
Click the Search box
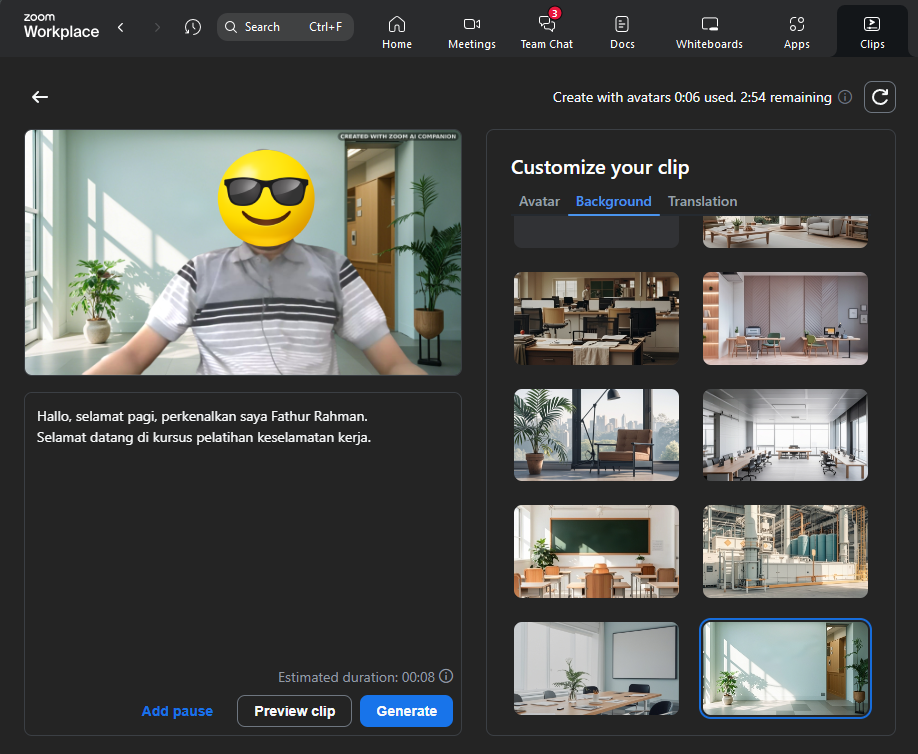(x=285, y=27)
